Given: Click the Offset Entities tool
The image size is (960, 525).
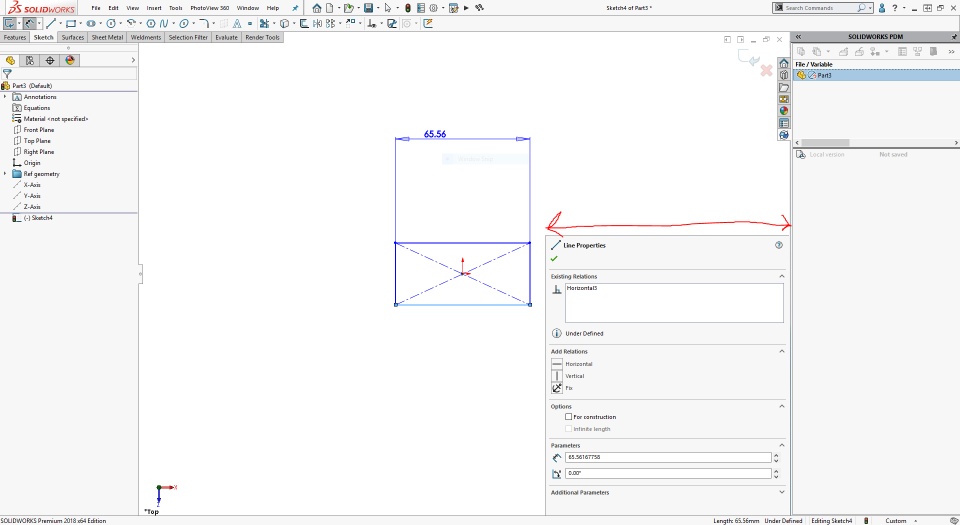Looking at the screenshot, I should coord(304,23).
